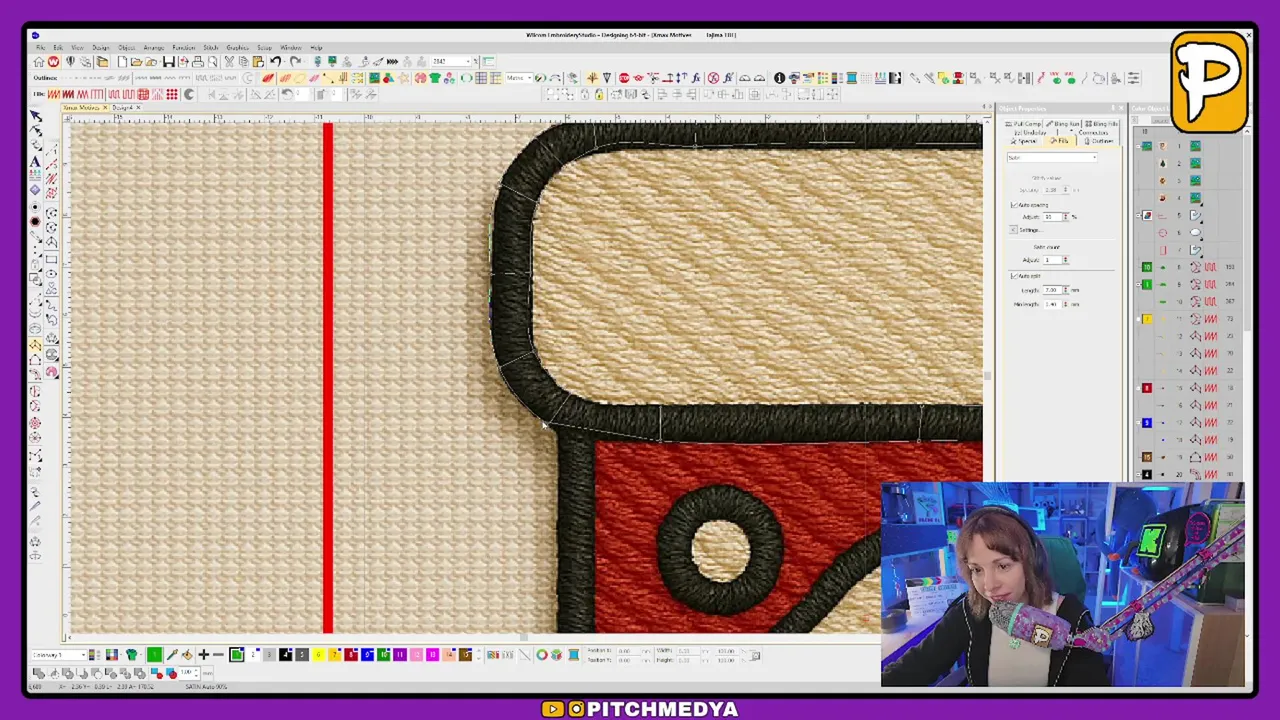Viewport: 1280px width, 720px height.
Task: Select yellow color 6 in palette
Action: [318, 655]
